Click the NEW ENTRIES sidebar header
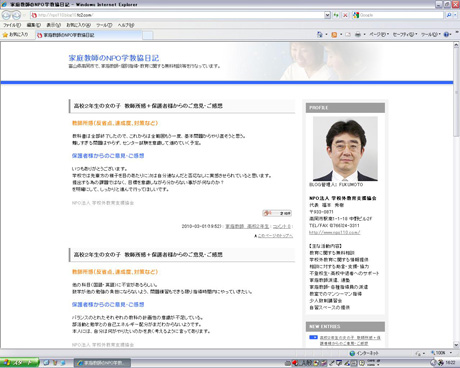The width and height of the screenshot is (460, 368). pos(345,326)
